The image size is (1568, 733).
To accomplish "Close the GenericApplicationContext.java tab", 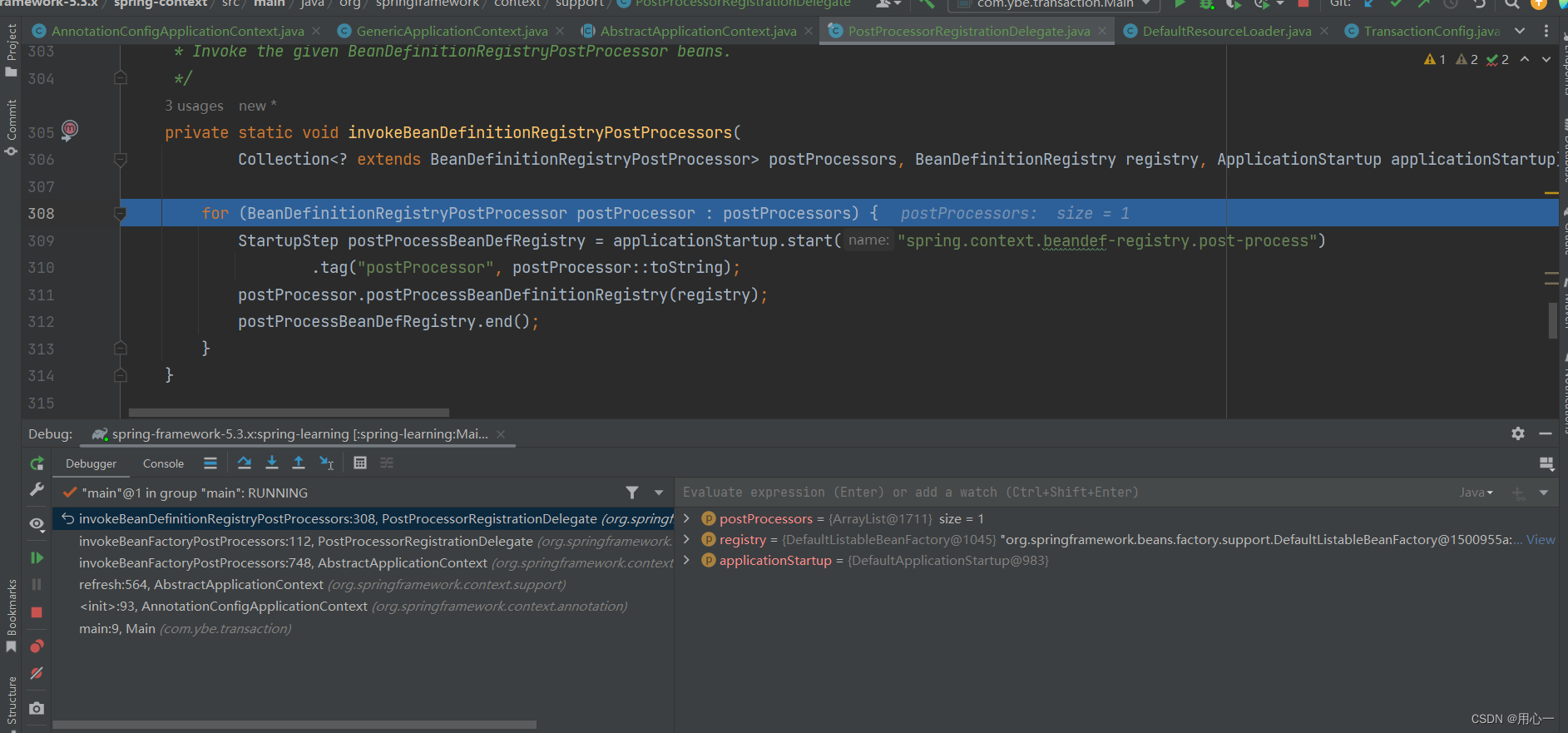I will coord(560,31).
